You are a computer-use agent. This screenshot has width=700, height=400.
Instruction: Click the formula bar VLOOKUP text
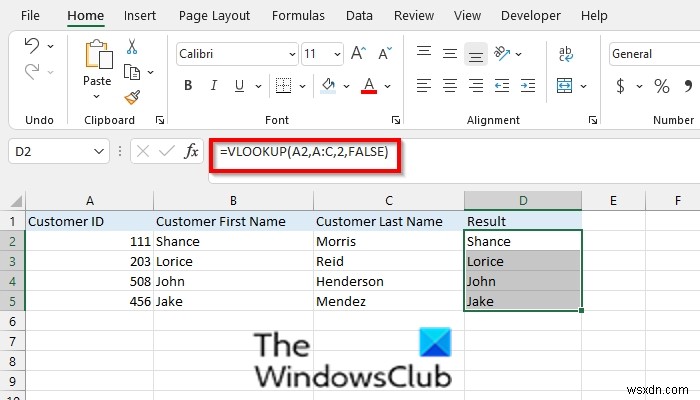coord(304,152)
